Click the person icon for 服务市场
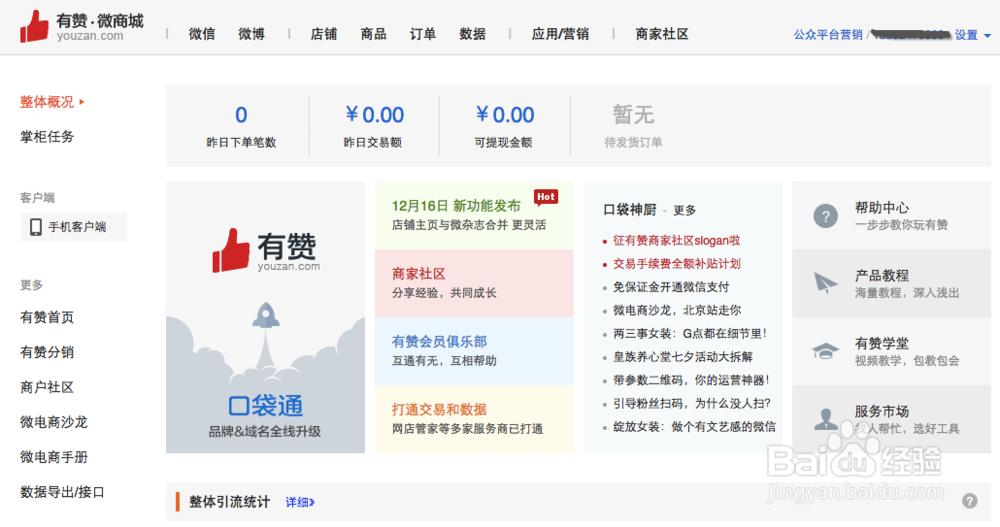This screenshot has width=1000, height=527. 825,419
